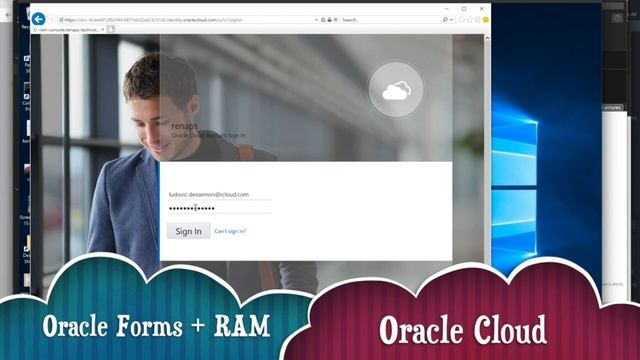Image resolution: width=640 pixels, height=360 pixels.
Task: Click the Sign In button
Action: (x=189, y=231)
